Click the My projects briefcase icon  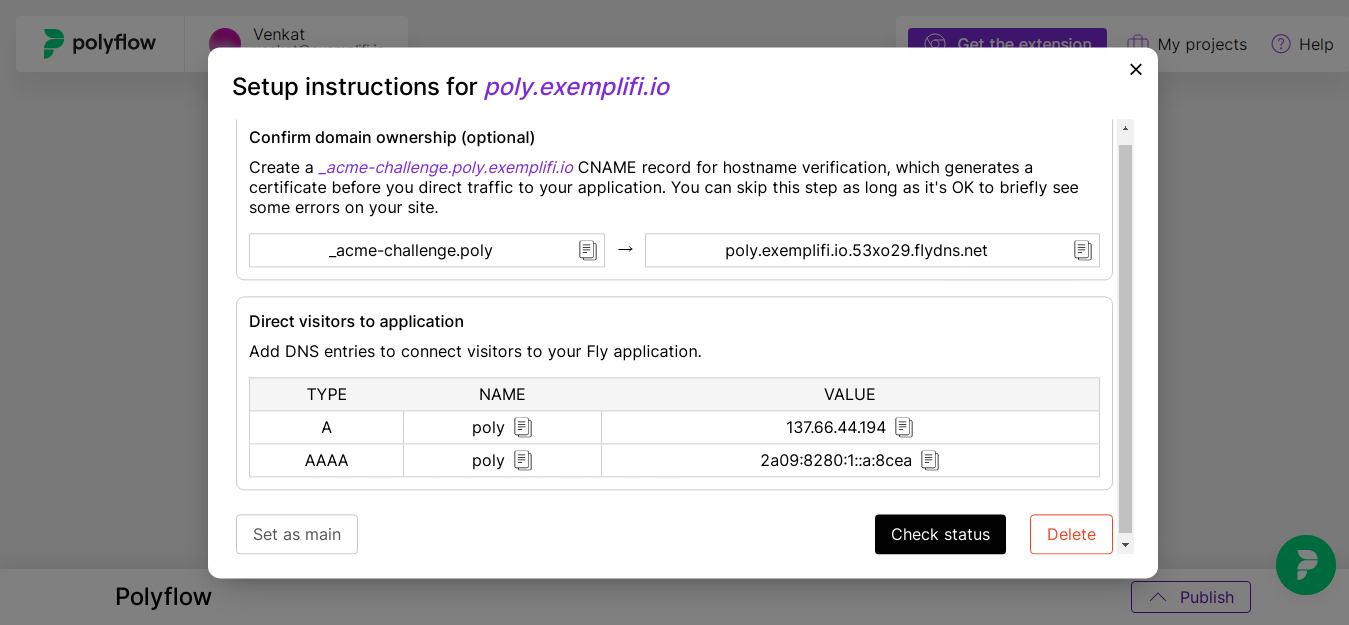click(x=1138, y=44)
